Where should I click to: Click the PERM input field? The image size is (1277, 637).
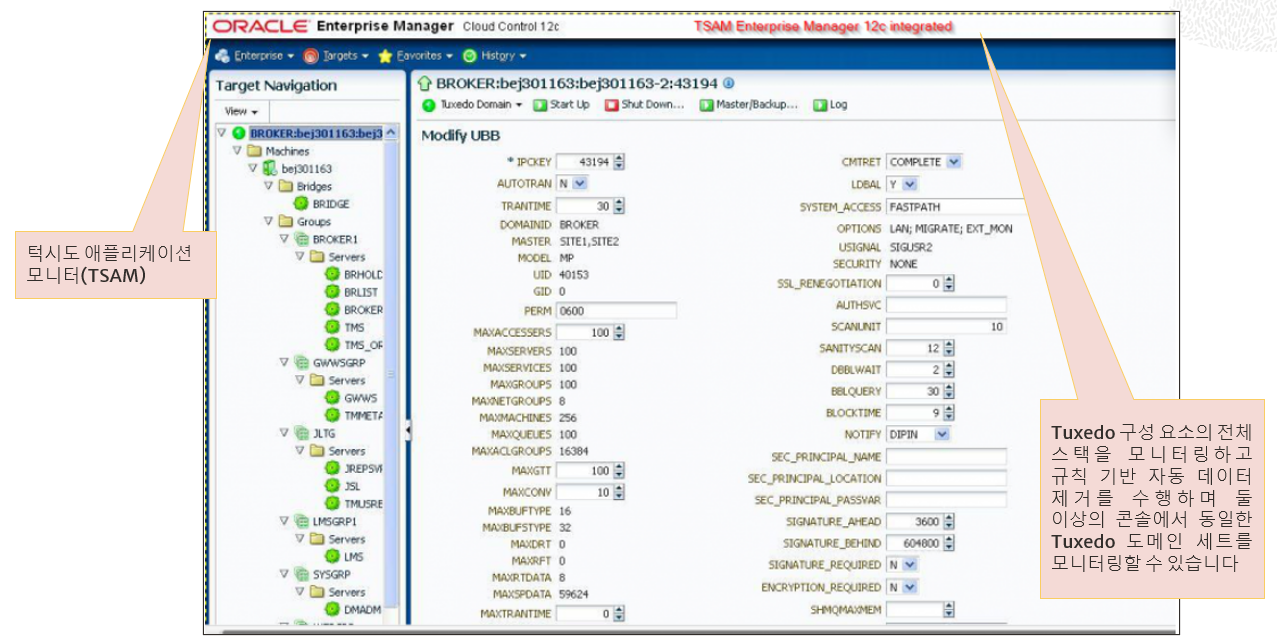point(616,311)
